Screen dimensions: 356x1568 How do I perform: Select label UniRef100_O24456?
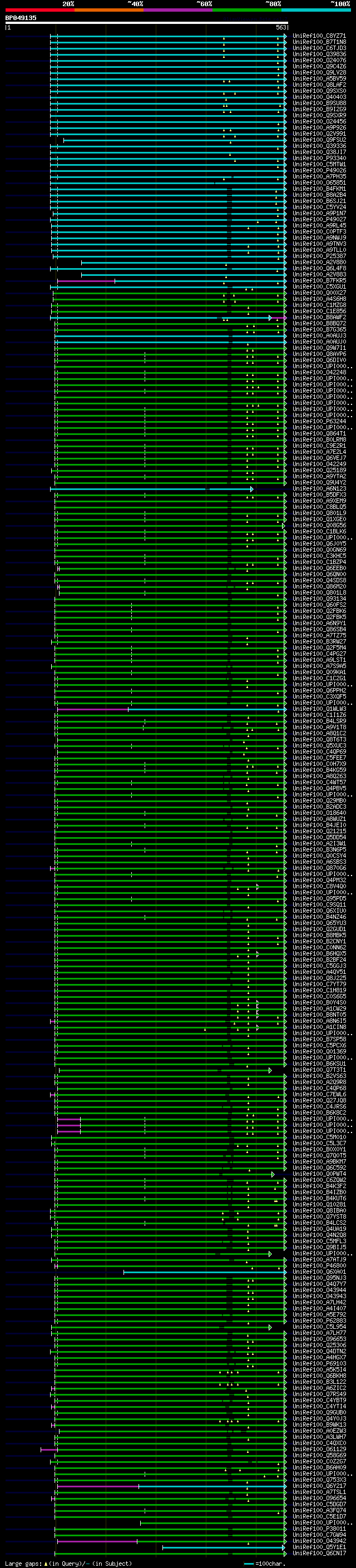(319, 122)
